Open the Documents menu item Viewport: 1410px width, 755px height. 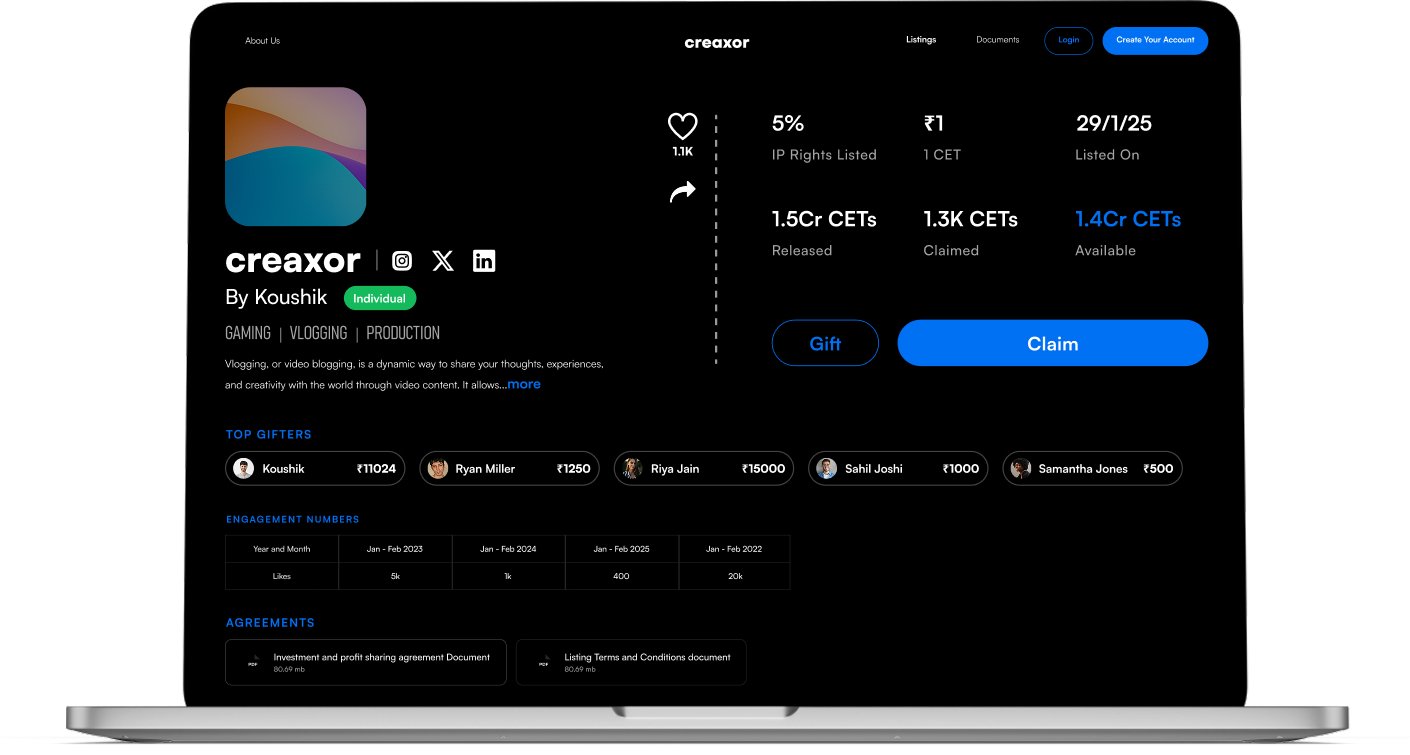click(997, 40)
